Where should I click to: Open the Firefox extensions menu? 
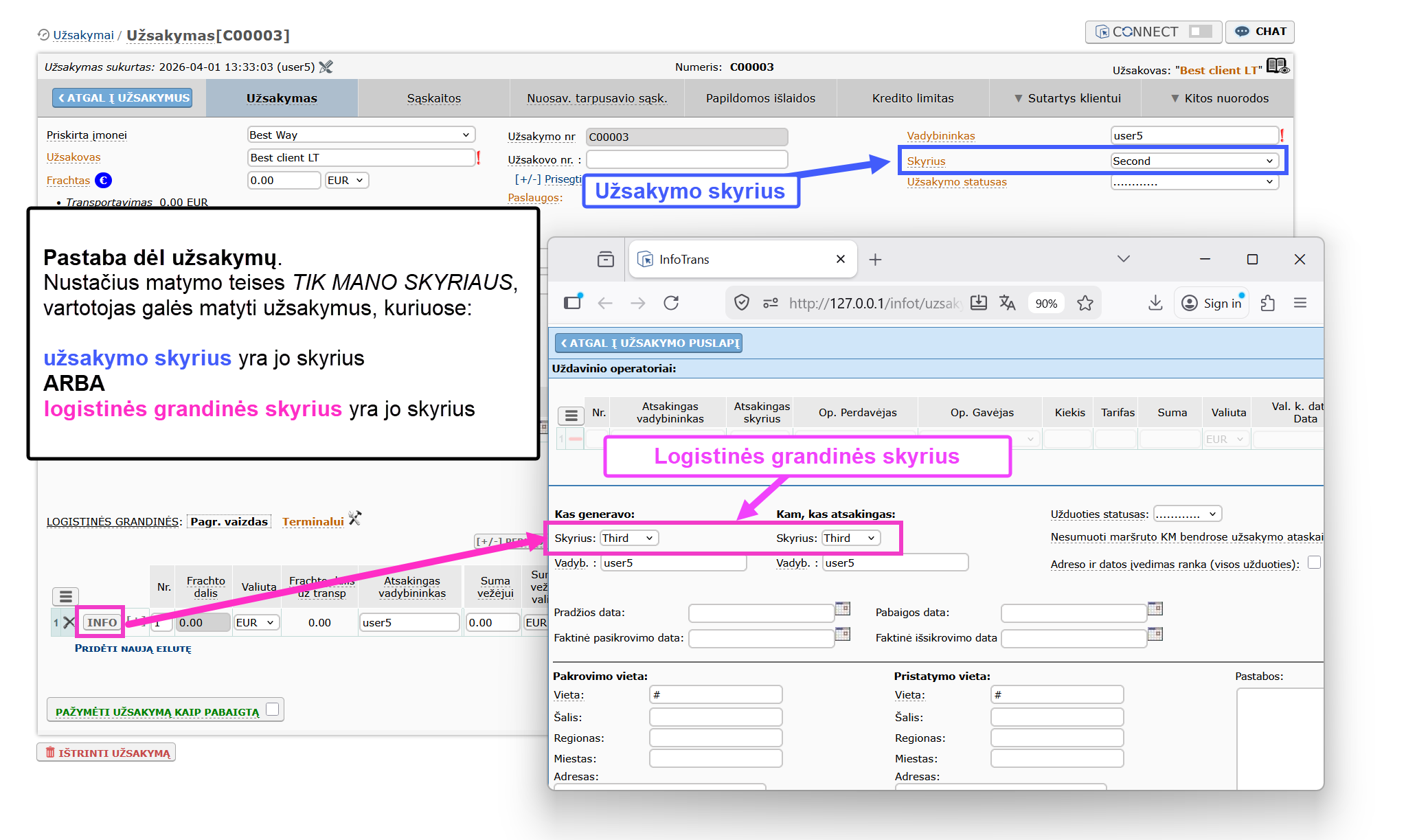[1268, 303]
